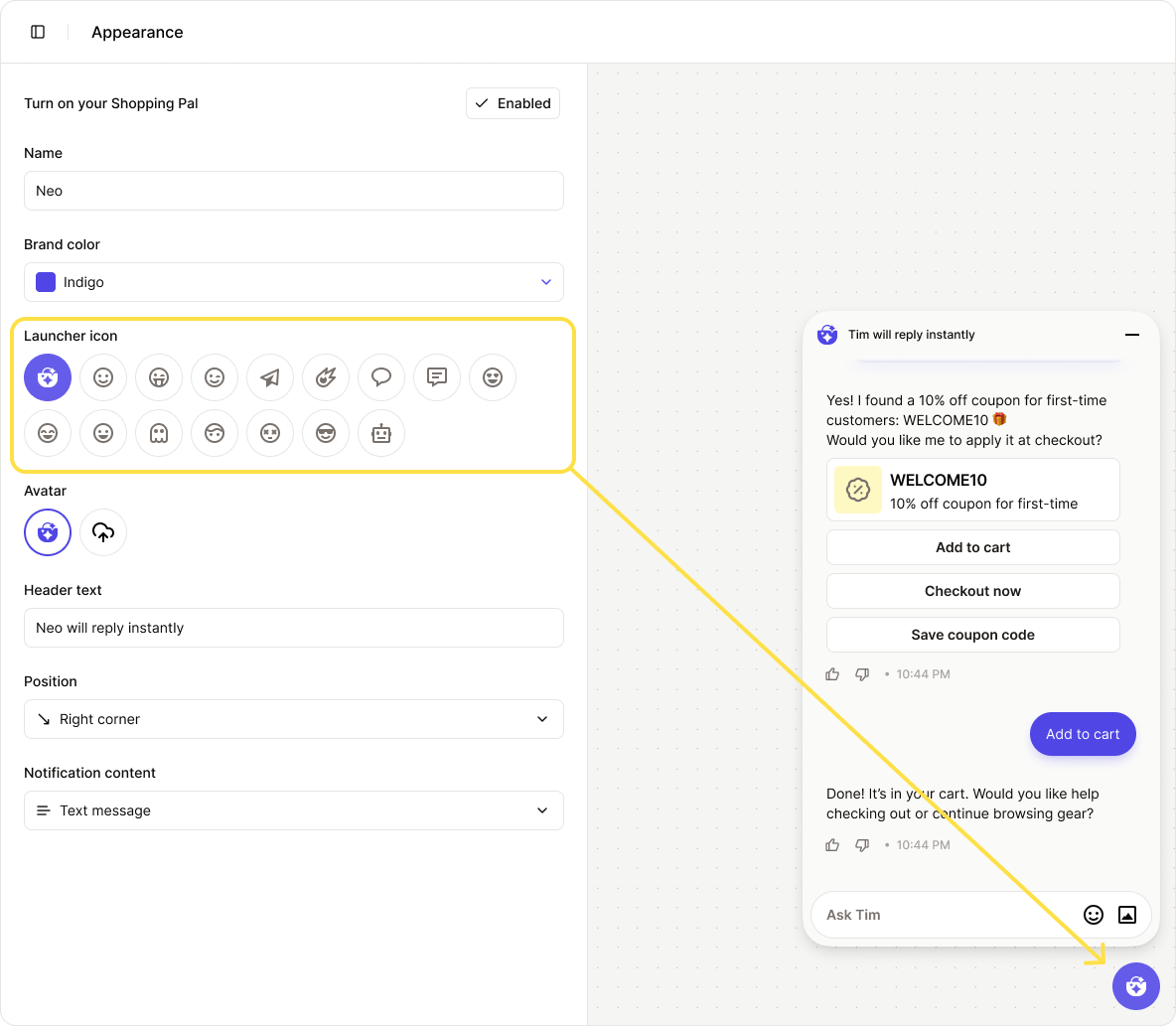Click the 'Launcher icon' section label

[71, 336]
